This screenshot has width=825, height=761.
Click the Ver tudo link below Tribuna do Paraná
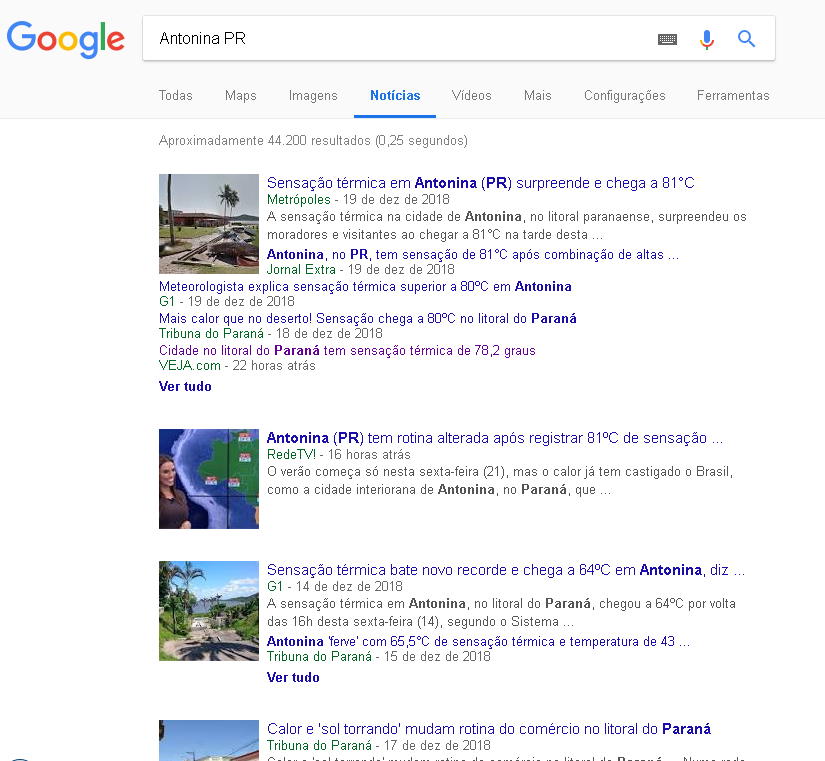pos(293,677)
